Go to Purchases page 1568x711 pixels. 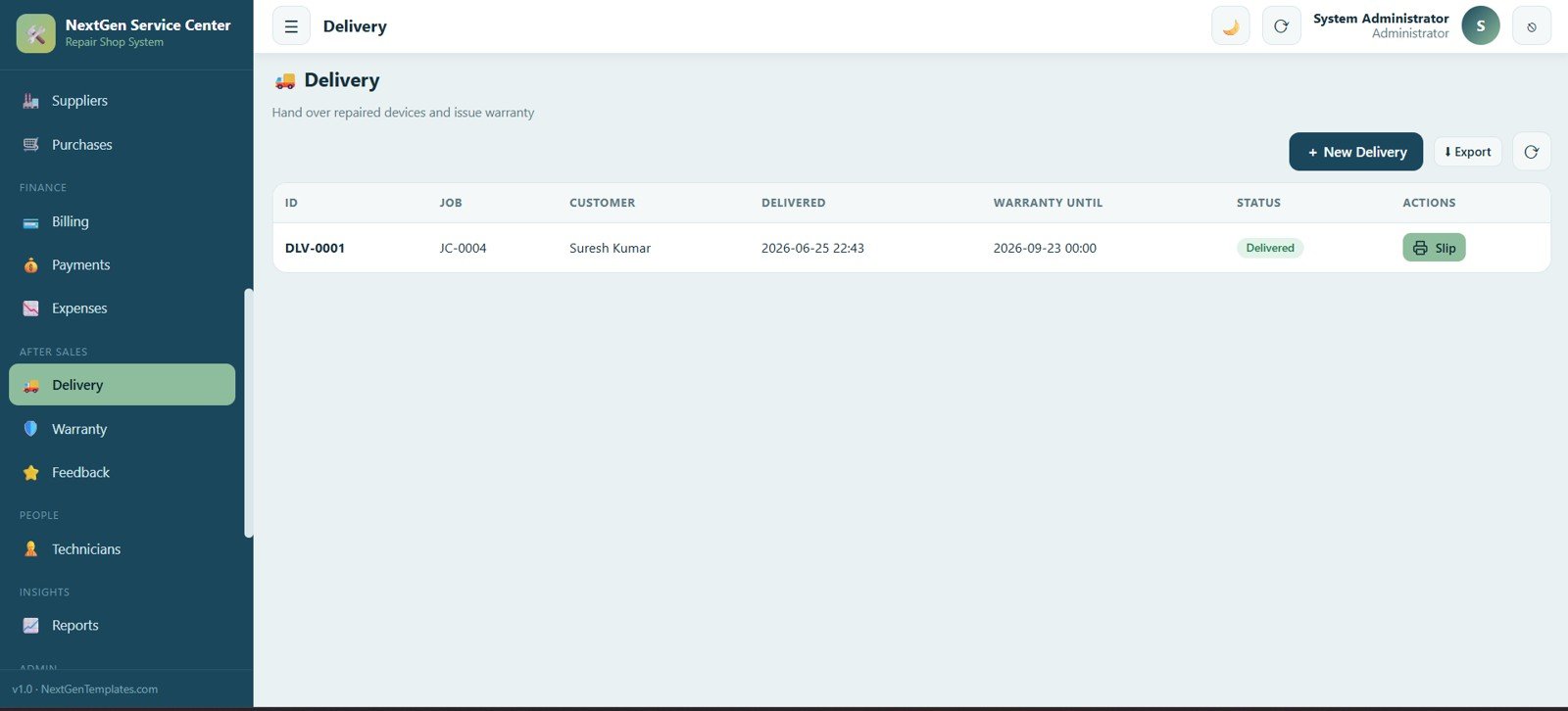pos(122,145)
